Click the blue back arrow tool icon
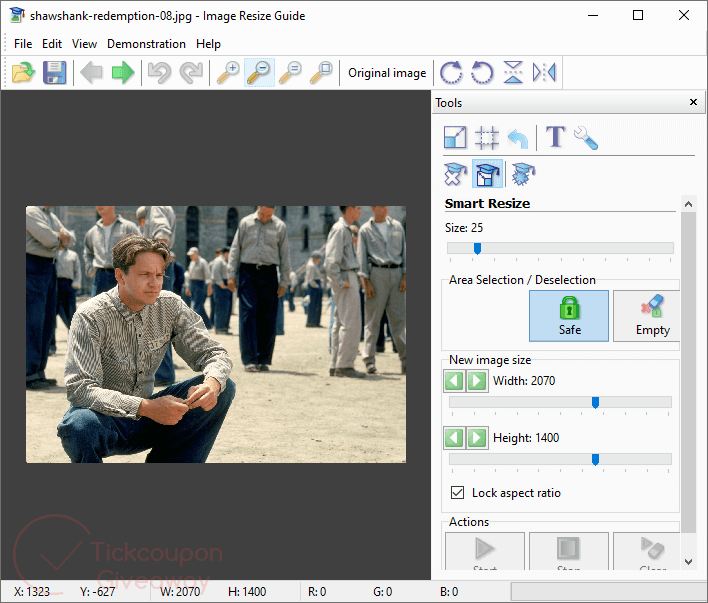The image size is (708, 603). pyautogui.click(x=518, y=138)
